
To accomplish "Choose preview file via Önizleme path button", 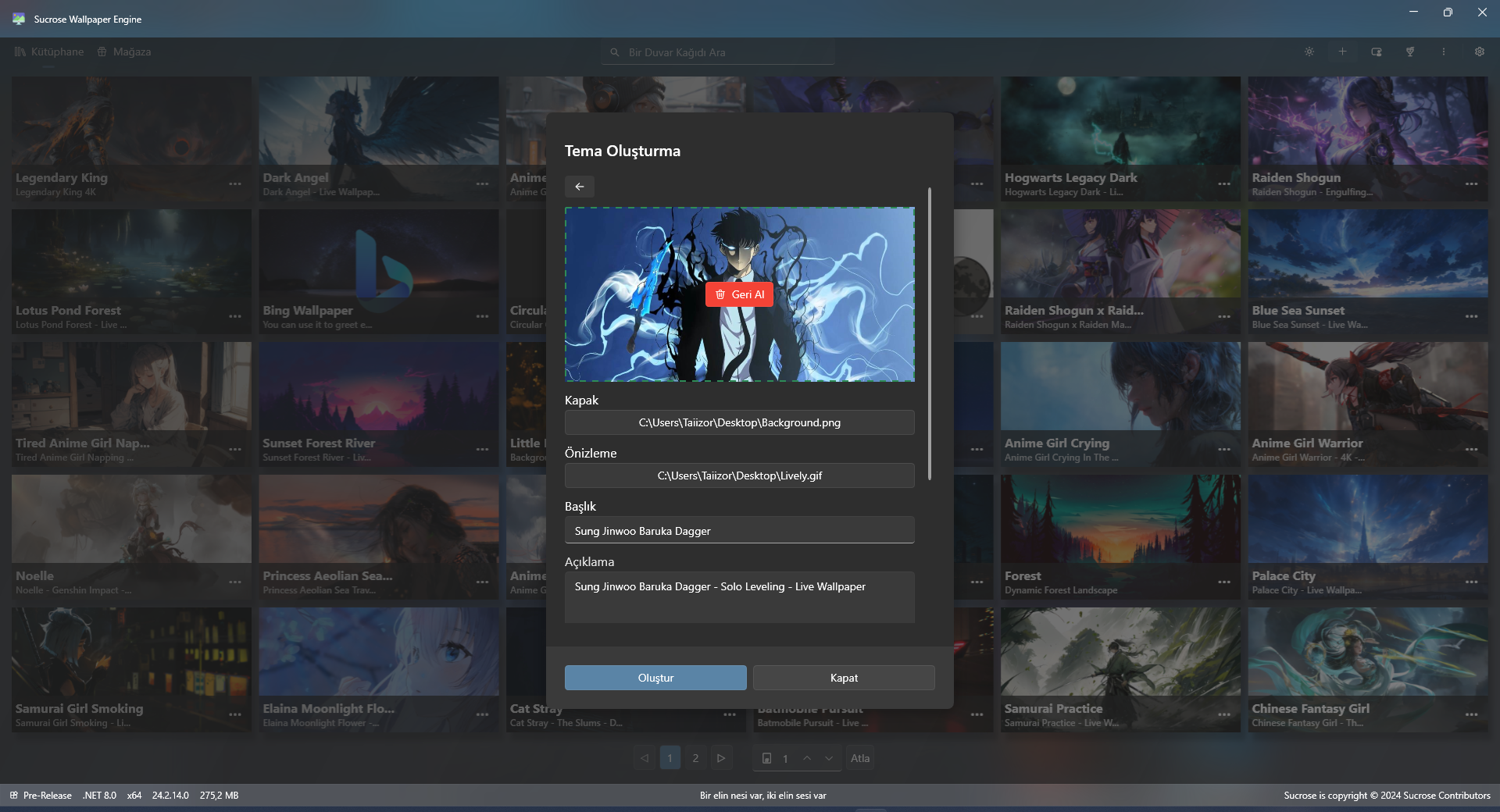I will tap(740, 475).
